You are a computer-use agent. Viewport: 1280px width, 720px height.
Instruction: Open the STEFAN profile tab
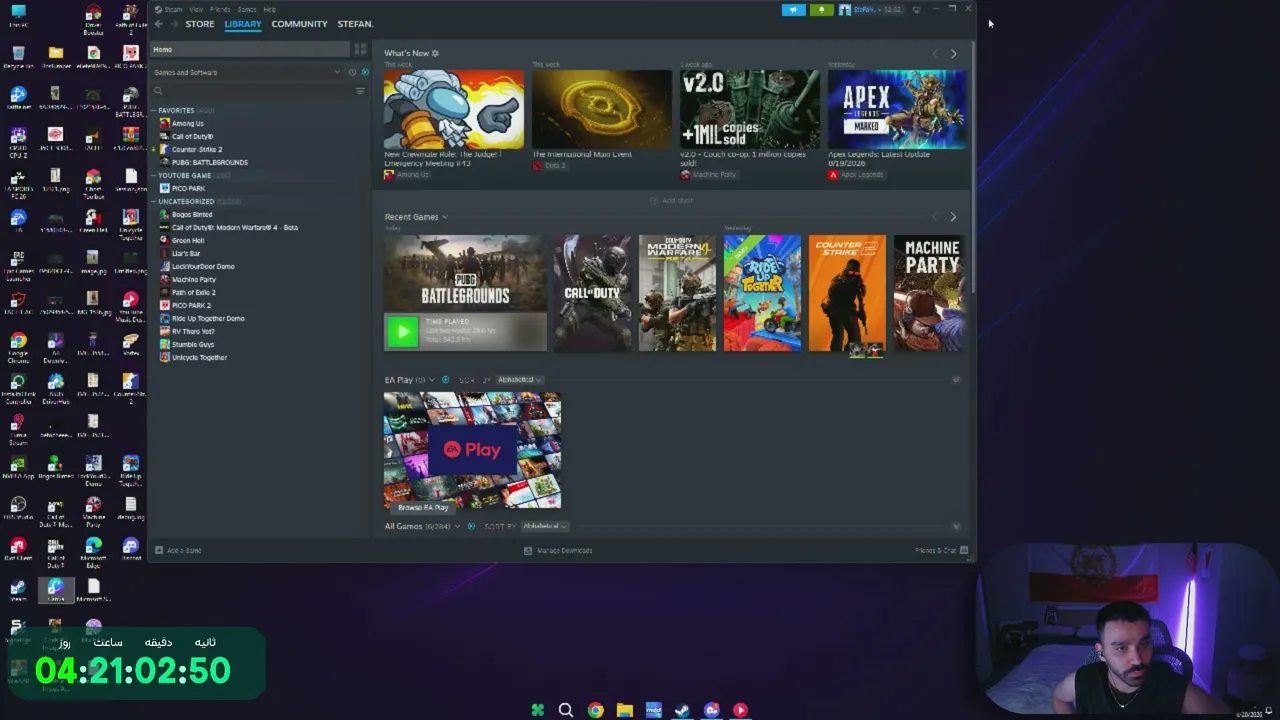(355, 24)
